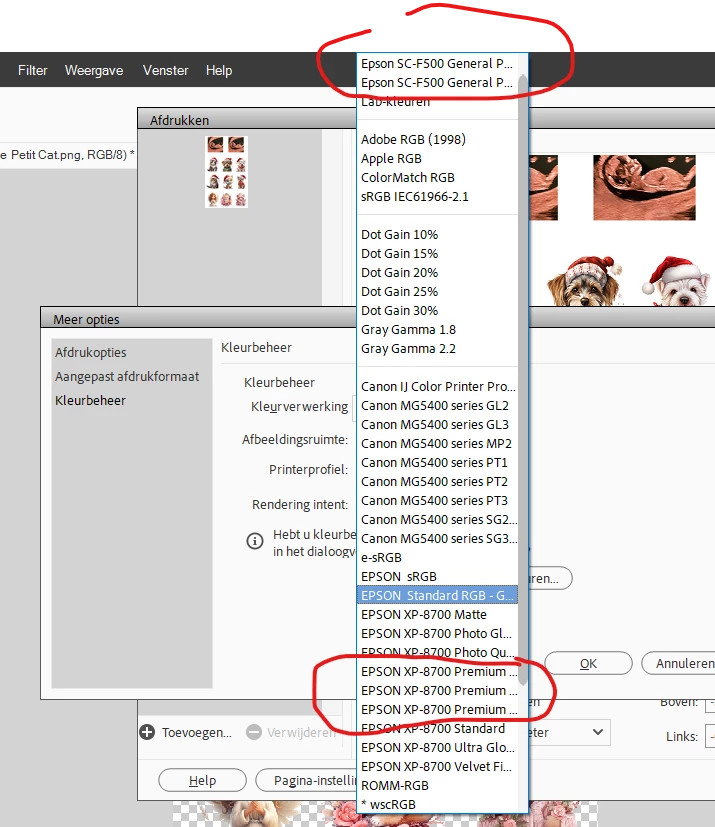Select EPSON XP-8700 Photo Gl profile
Viewport: 715px width, 827px height.
coord(437,633)
